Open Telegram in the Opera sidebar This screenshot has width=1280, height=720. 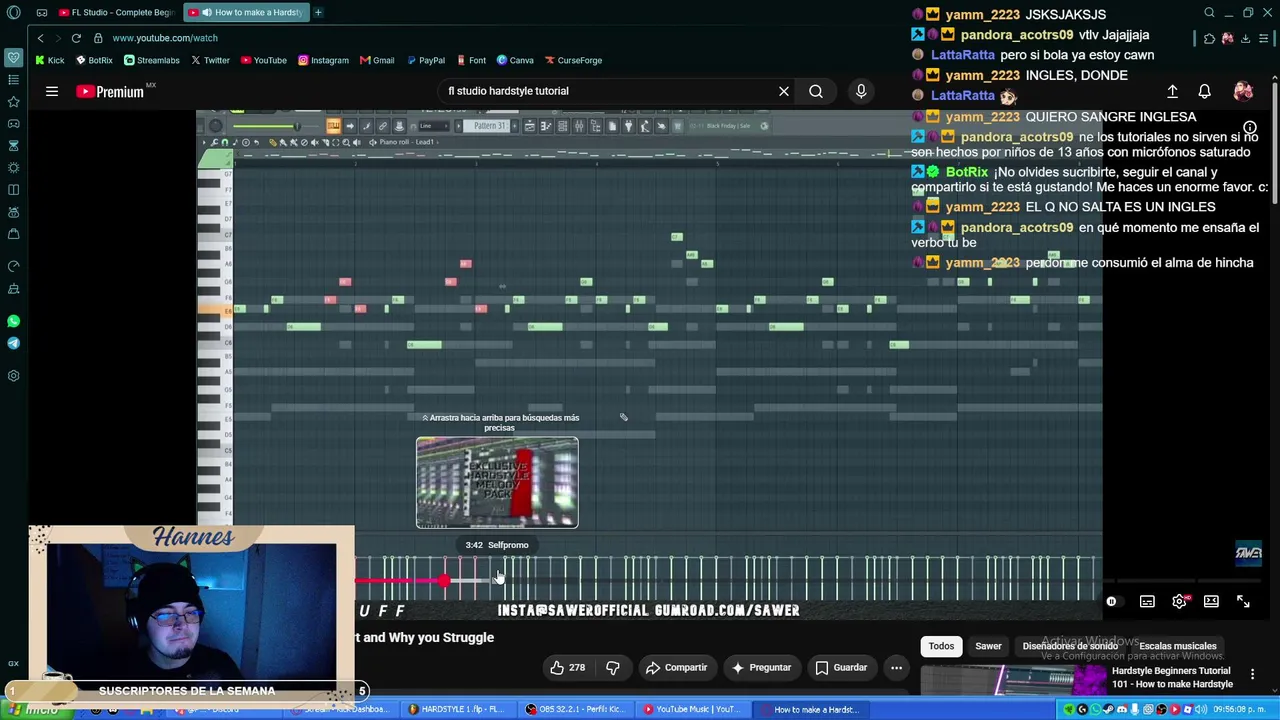click(x=13, y=344)
